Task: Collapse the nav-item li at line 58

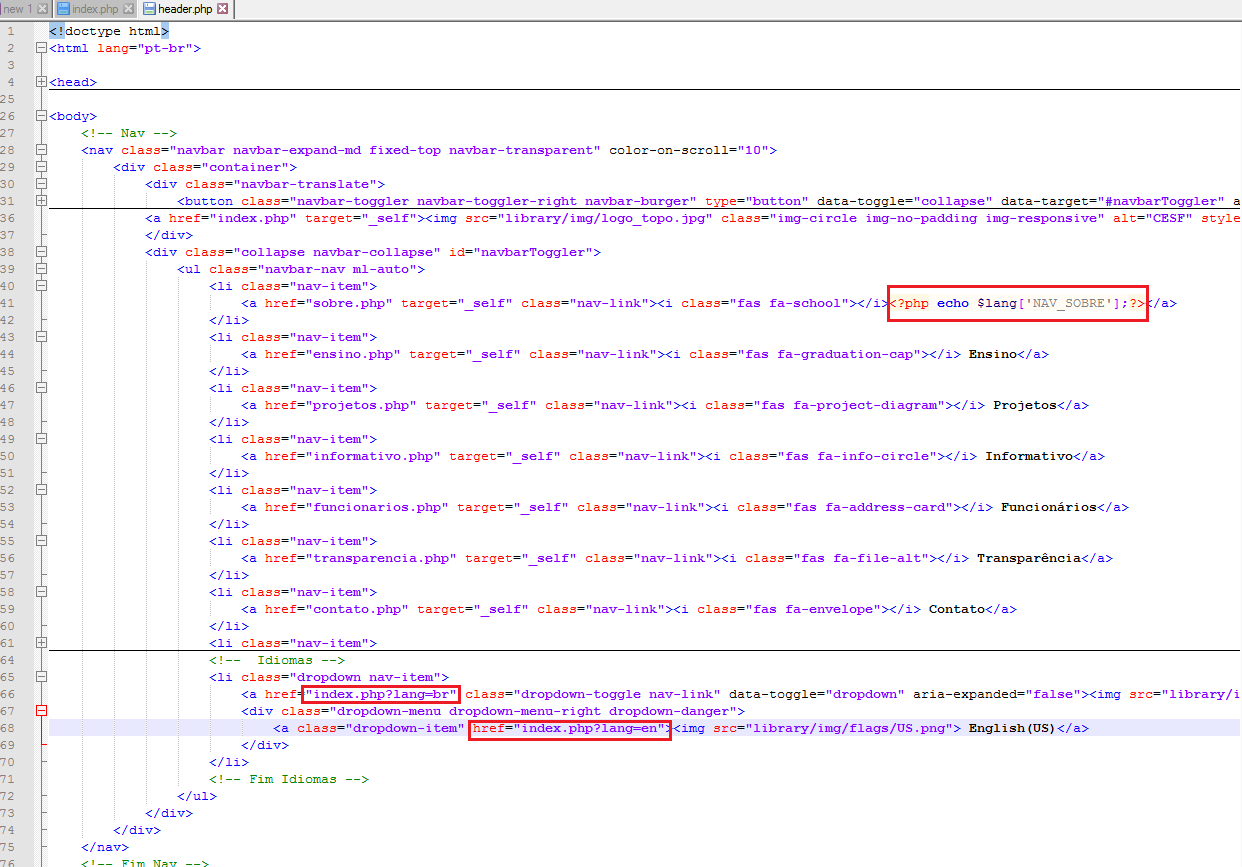Action: coord(40,592)
